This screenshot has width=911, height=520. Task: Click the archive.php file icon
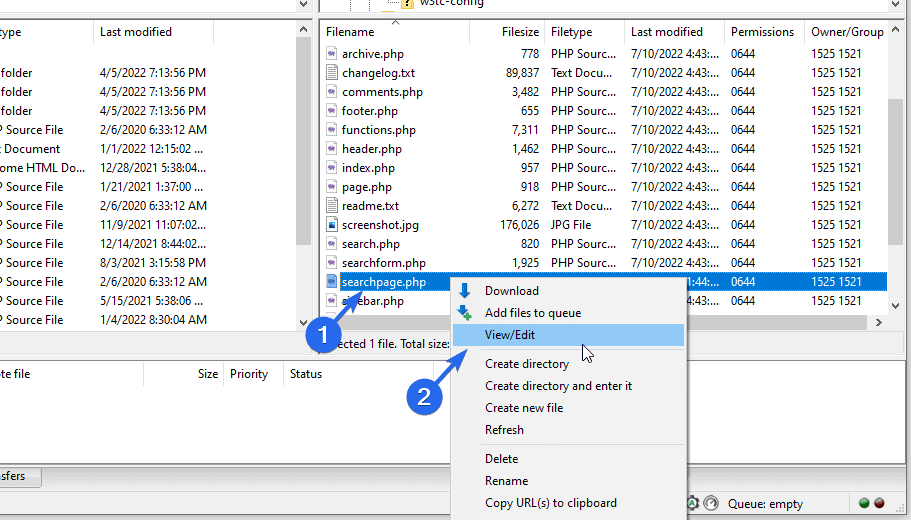tap(332, 54)
